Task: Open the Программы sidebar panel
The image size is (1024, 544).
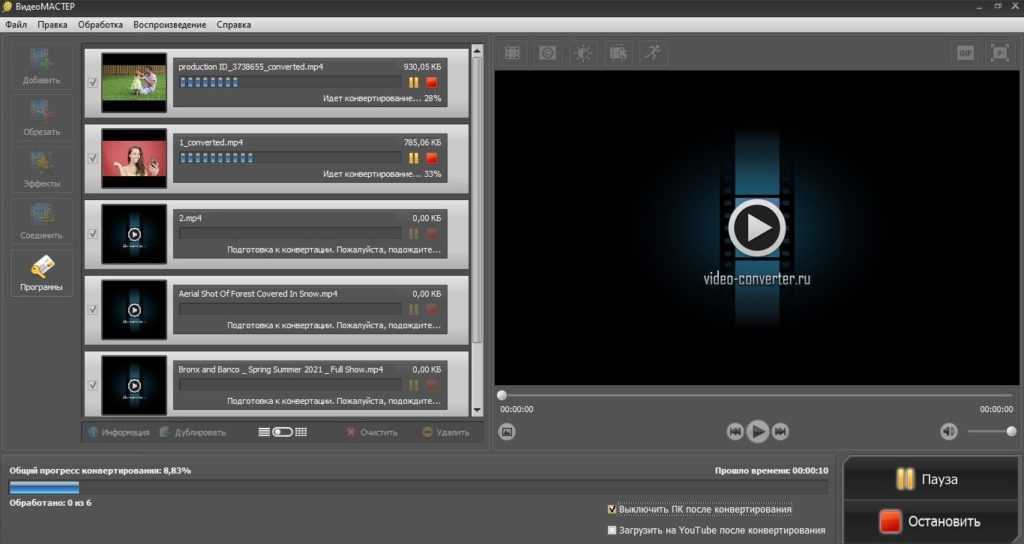Action: point(42,274)
